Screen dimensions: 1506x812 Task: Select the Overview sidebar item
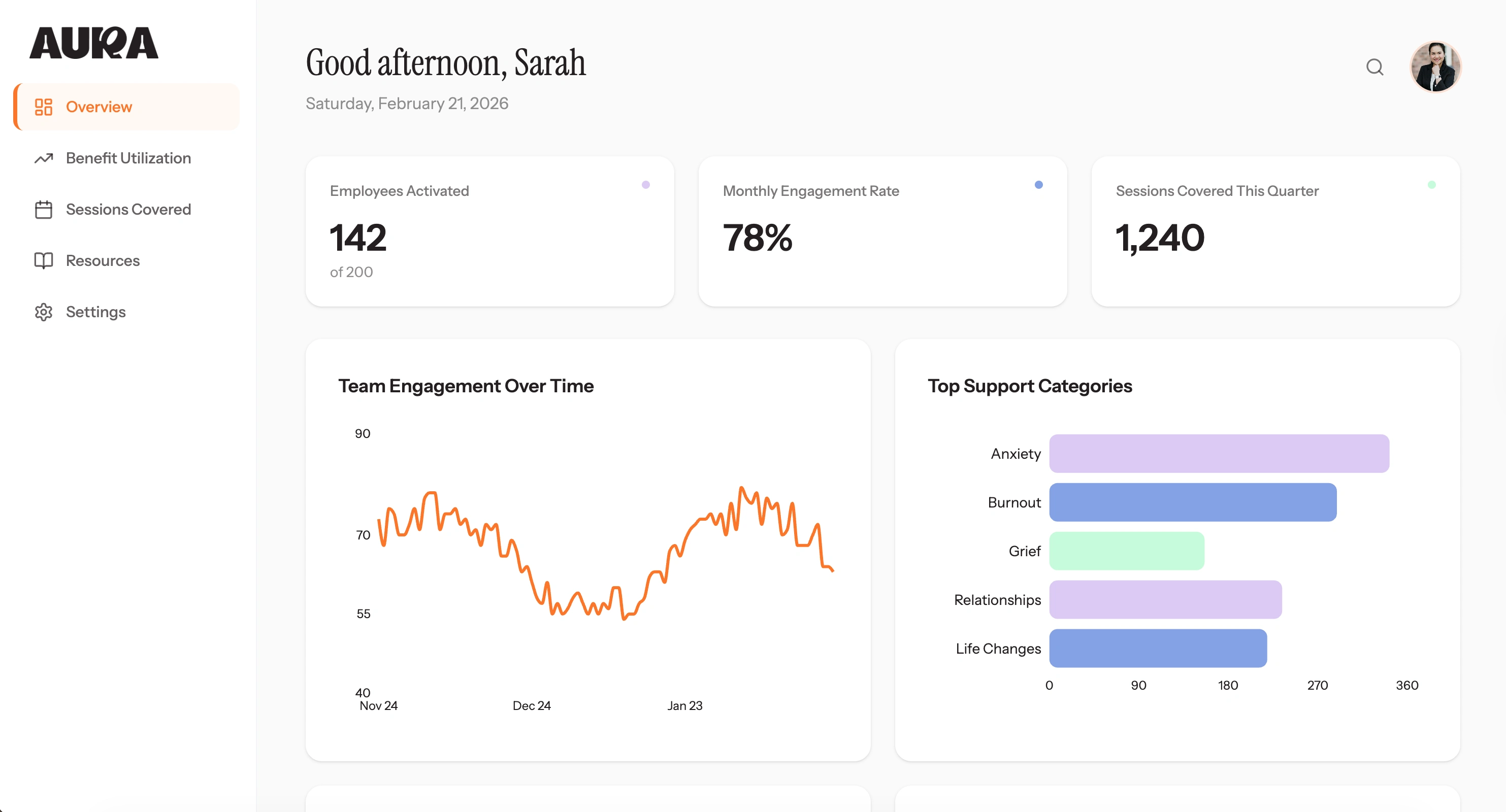point(99,107)
